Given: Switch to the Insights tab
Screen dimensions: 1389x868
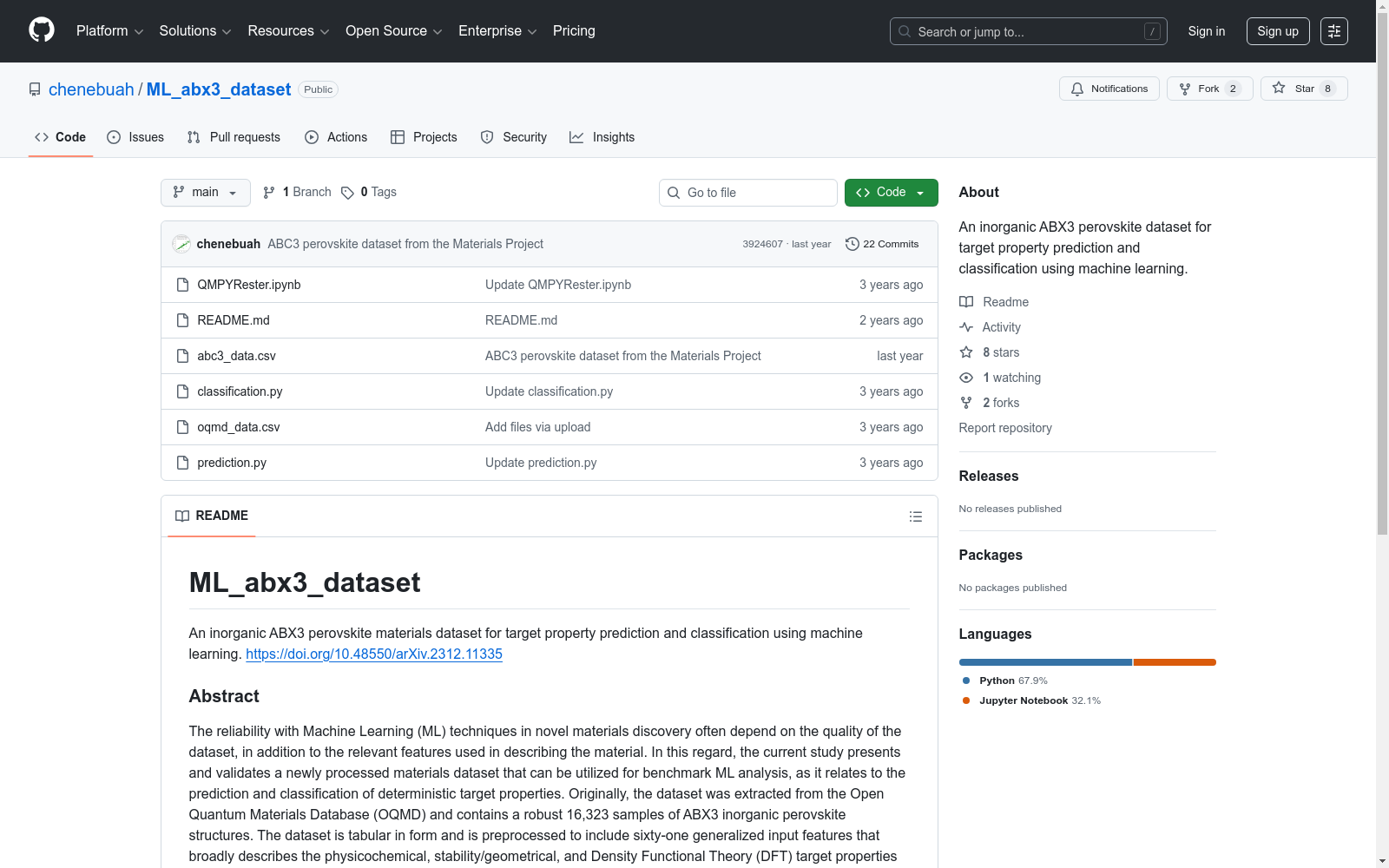Looking at the screenshot, I should click(602, 137).
